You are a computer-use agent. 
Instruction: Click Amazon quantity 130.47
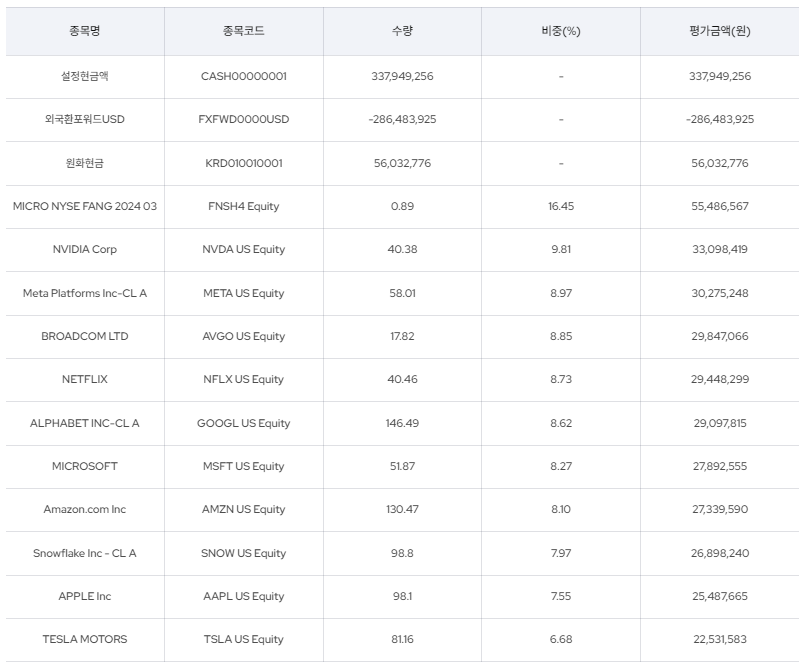click(x=403, y=510)
